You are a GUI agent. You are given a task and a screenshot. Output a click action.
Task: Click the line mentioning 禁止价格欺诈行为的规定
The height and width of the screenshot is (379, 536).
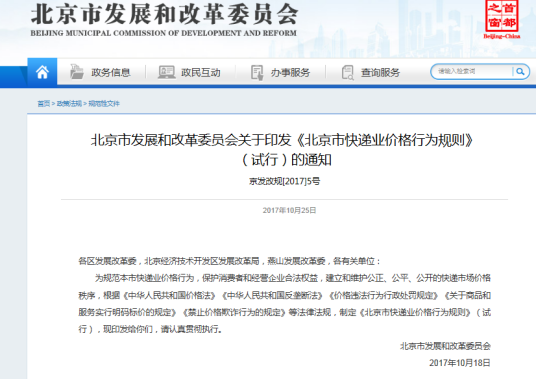tap(284, 312)
